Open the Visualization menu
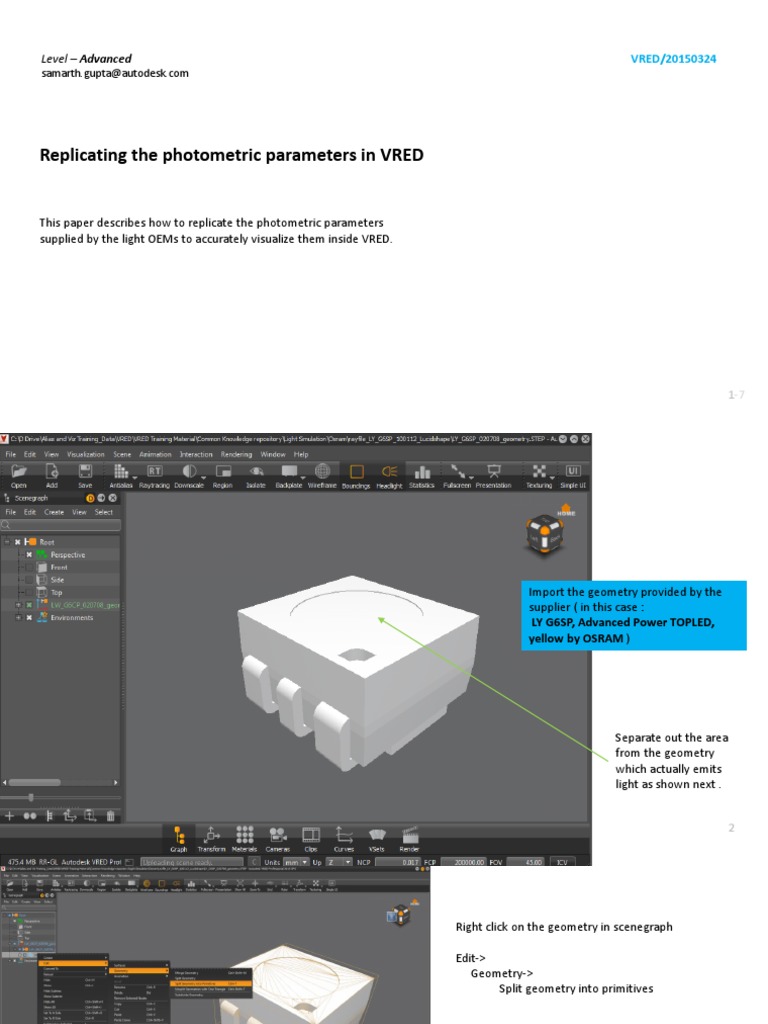This screenshot has width=768, height=1024. click(x=86, y=455)
